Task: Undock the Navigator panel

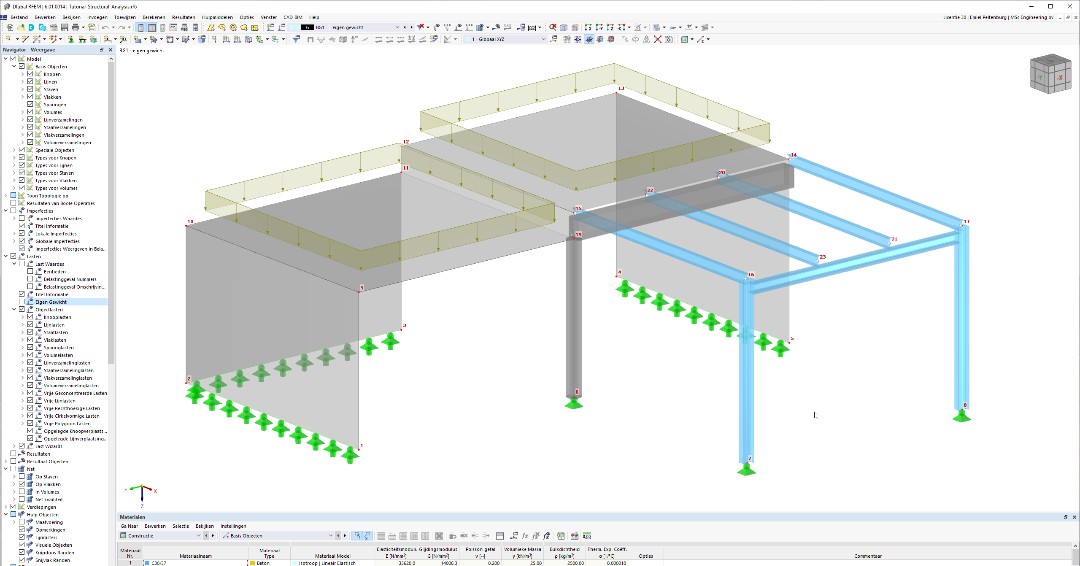Action: 102,50
